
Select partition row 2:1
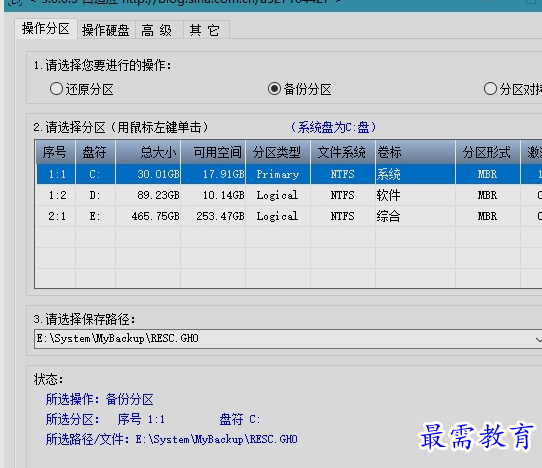pos(289,216)
